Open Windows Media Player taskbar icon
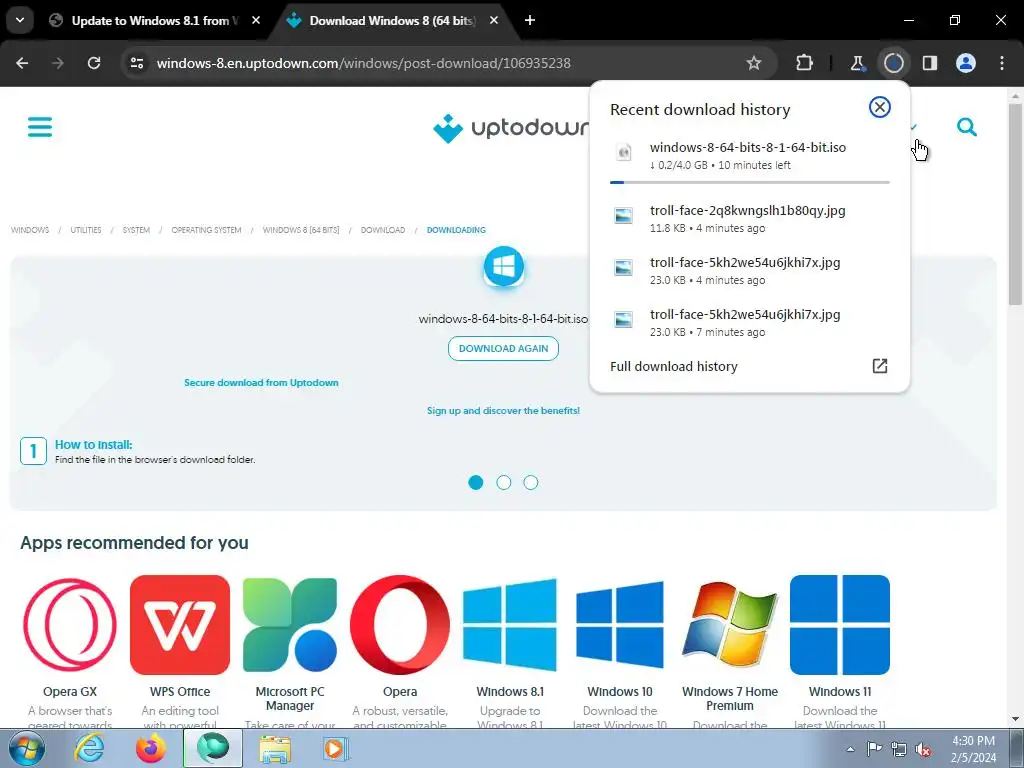 tap(335, 748)
